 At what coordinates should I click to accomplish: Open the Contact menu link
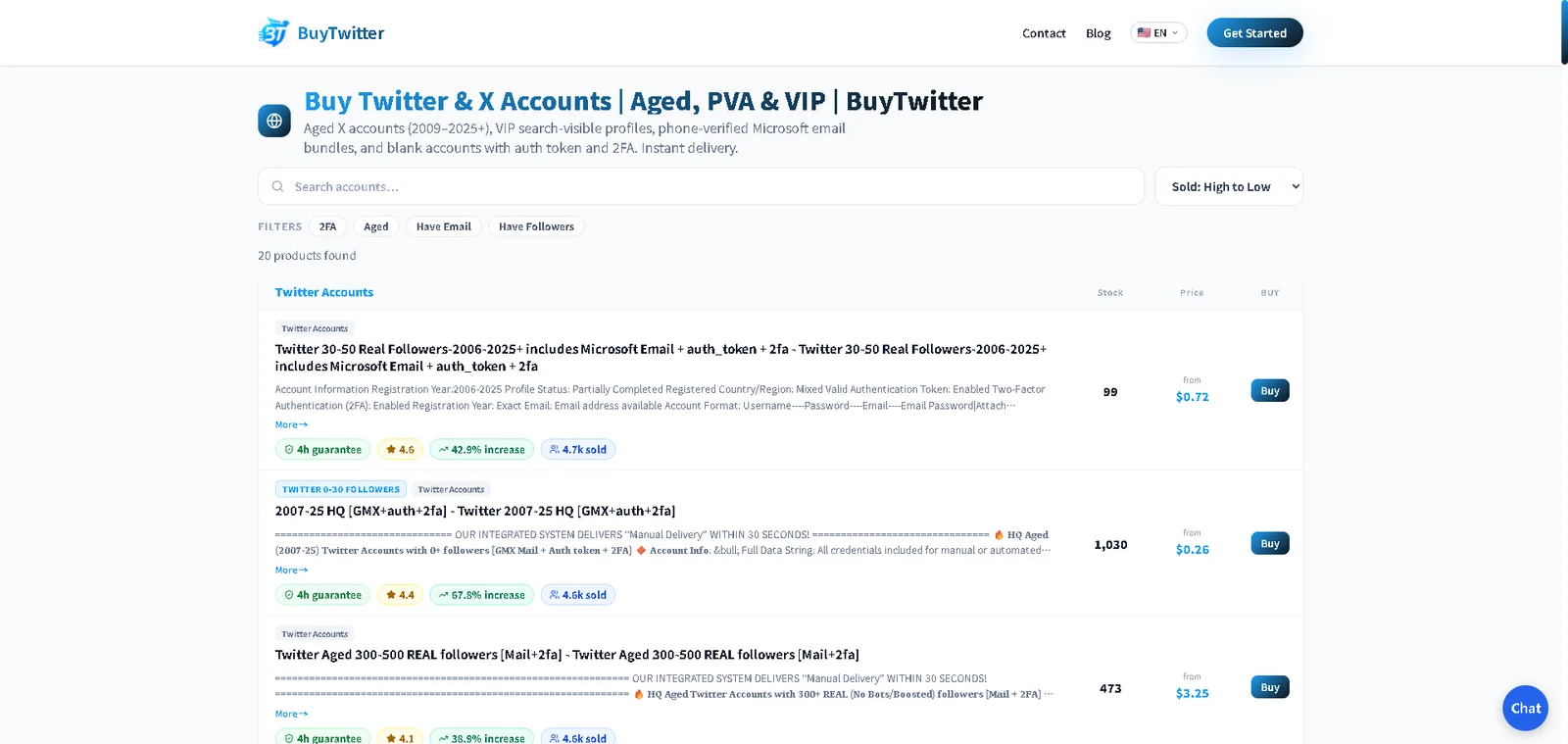[1044, 33]
